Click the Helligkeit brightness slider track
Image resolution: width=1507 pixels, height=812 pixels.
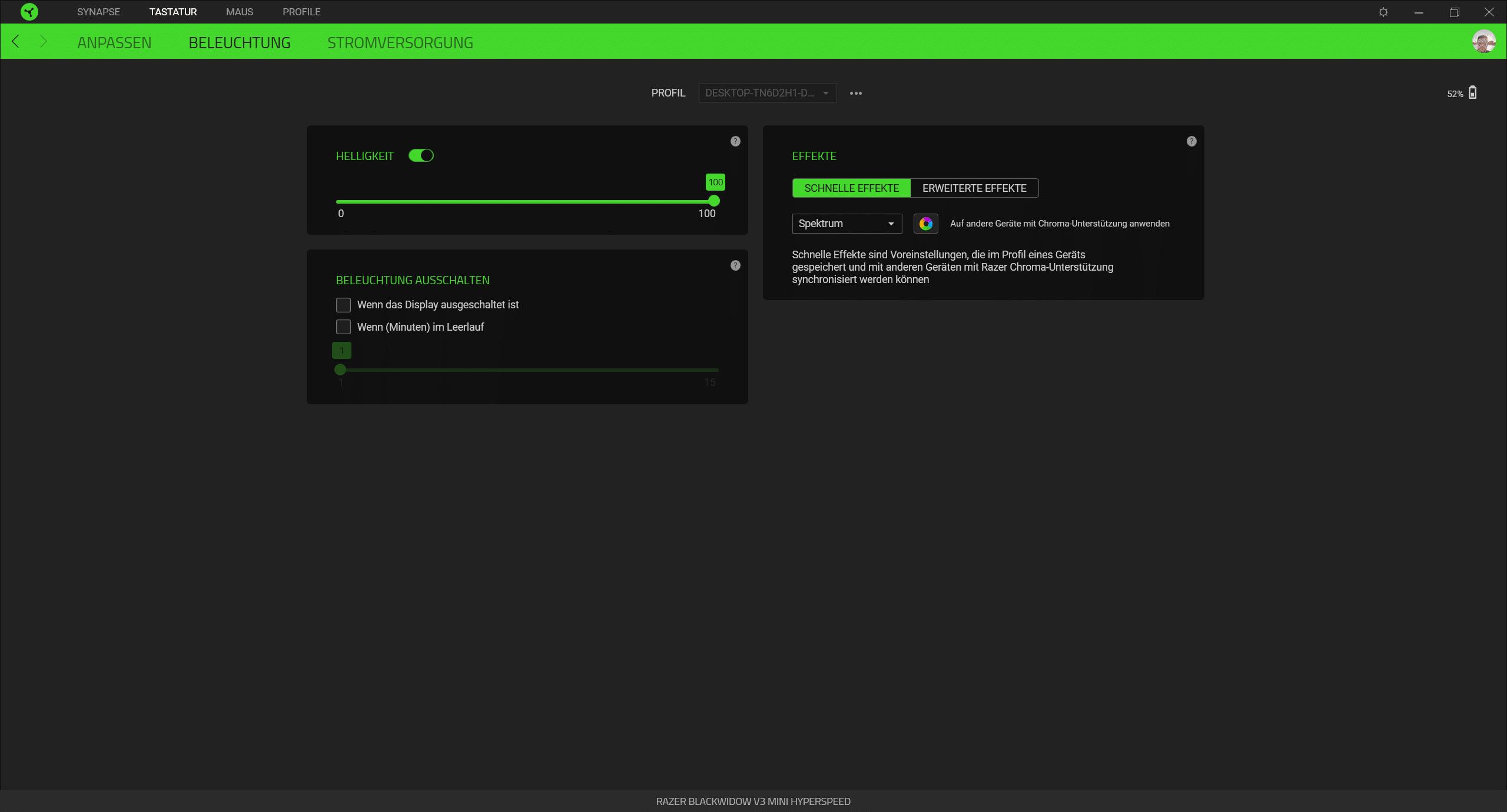click(x=524, y=201)
